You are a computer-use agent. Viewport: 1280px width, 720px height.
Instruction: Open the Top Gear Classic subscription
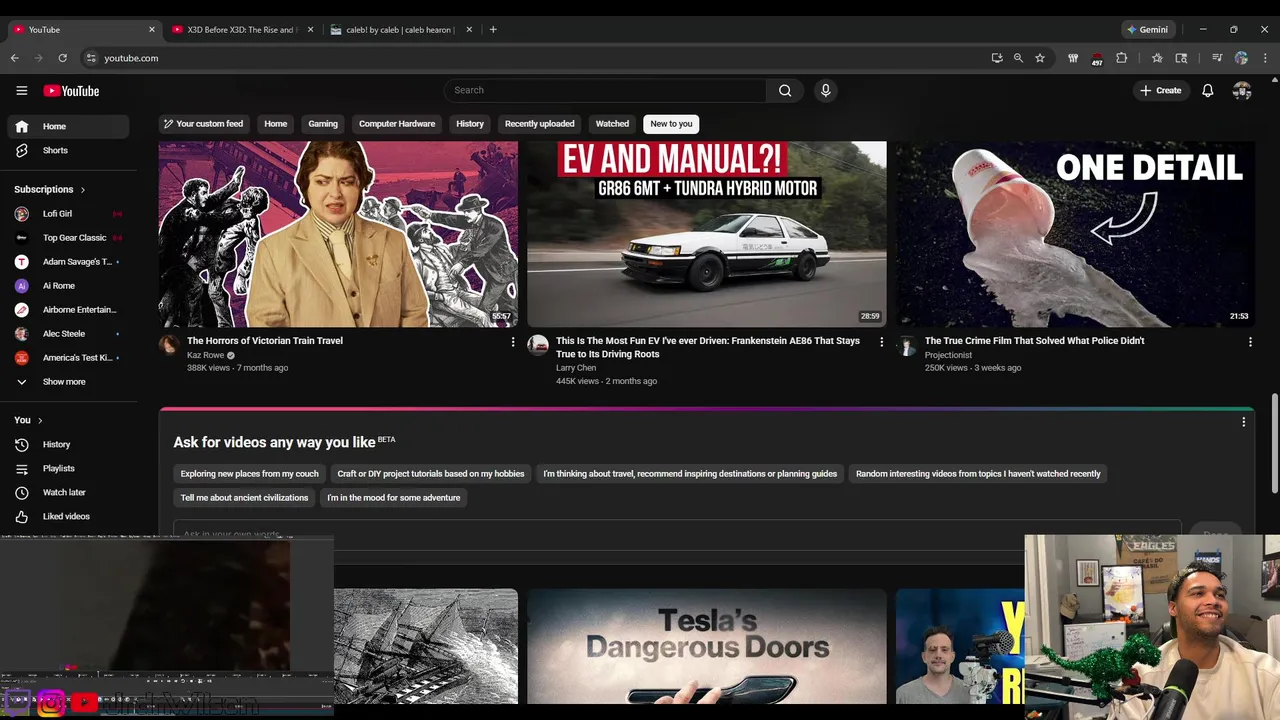click(68, 237)
